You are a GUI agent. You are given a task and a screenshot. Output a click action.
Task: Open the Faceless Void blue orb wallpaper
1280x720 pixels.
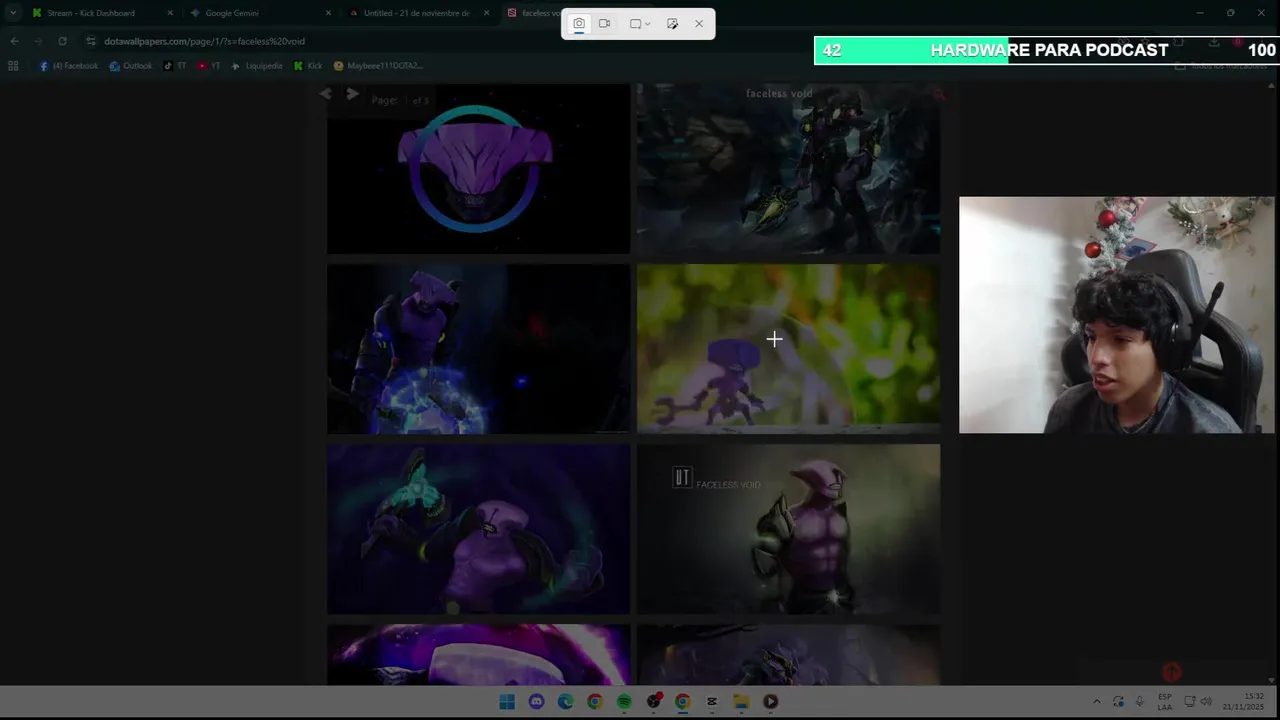point(478,349)
